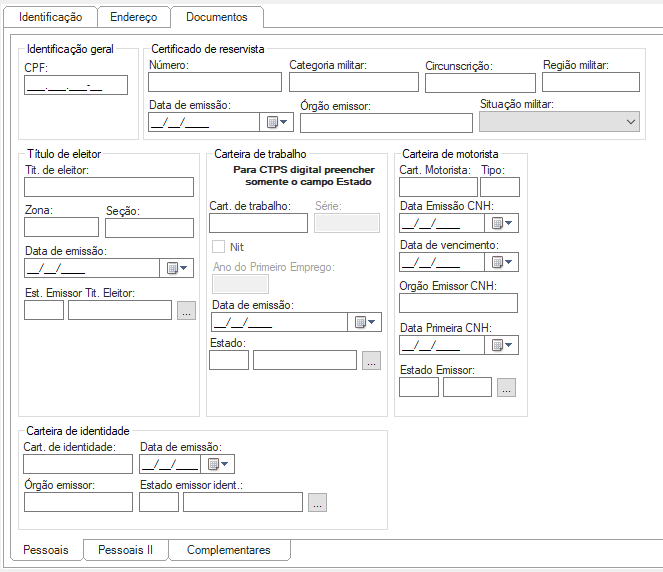
Task: Open calendar picker for Data Primeira CNH
Action: 502,345
